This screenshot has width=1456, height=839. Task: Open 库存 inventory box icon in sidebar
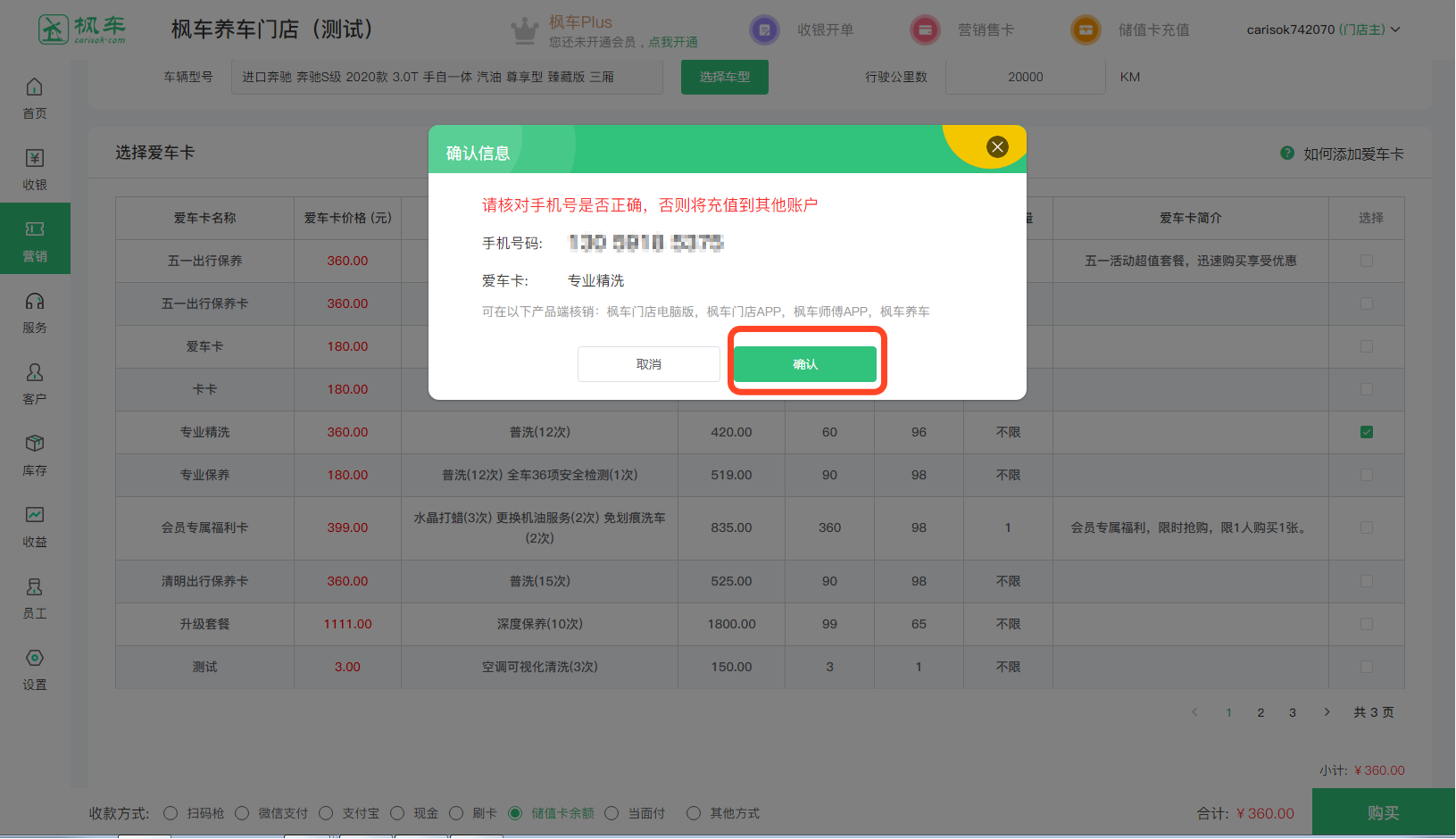point(35,444)
